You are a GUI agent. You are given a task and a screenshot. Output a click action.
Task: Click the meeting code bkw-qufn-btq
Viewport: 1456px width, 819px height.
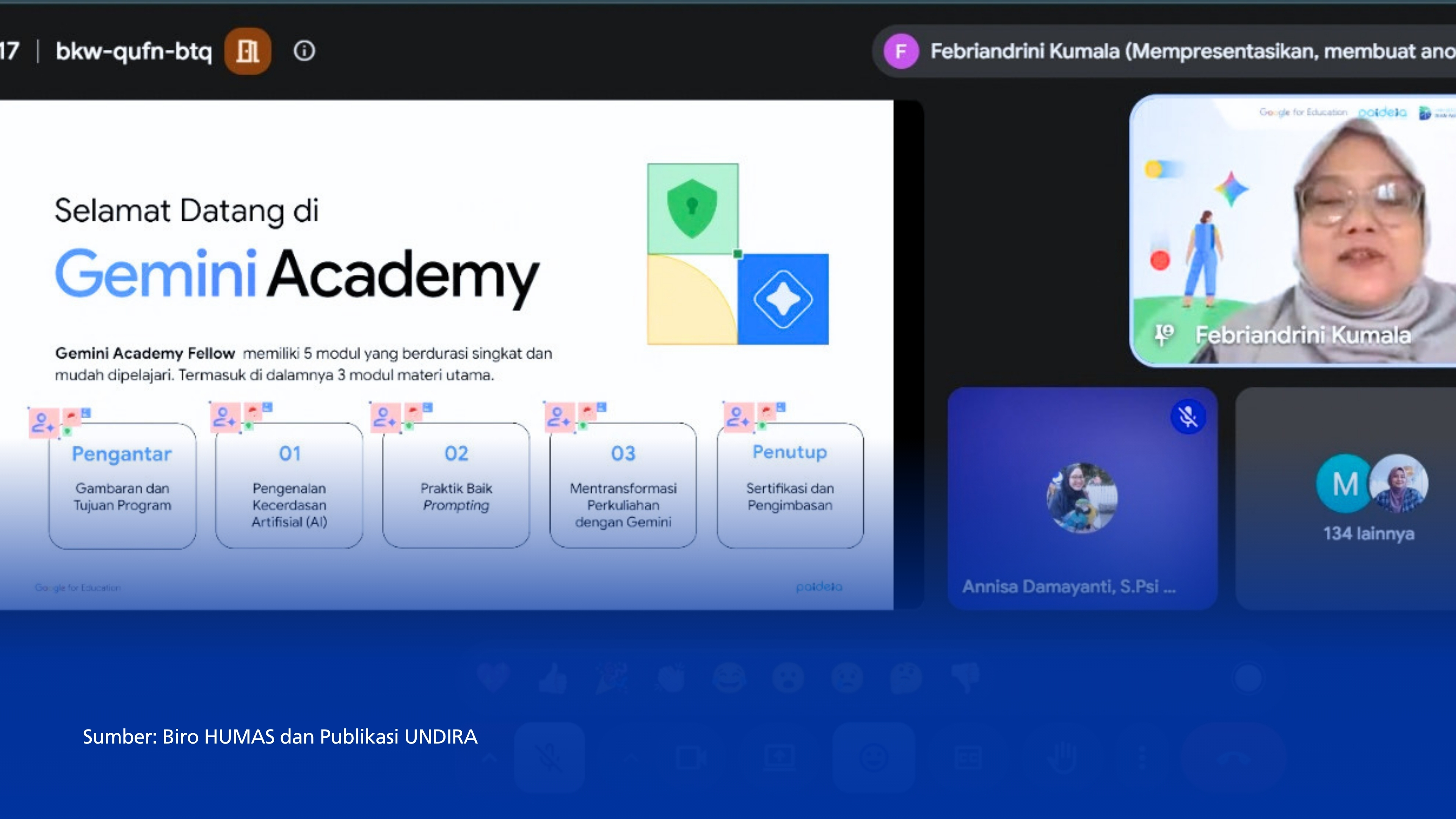pyautogui.click(x=134, y=52)
